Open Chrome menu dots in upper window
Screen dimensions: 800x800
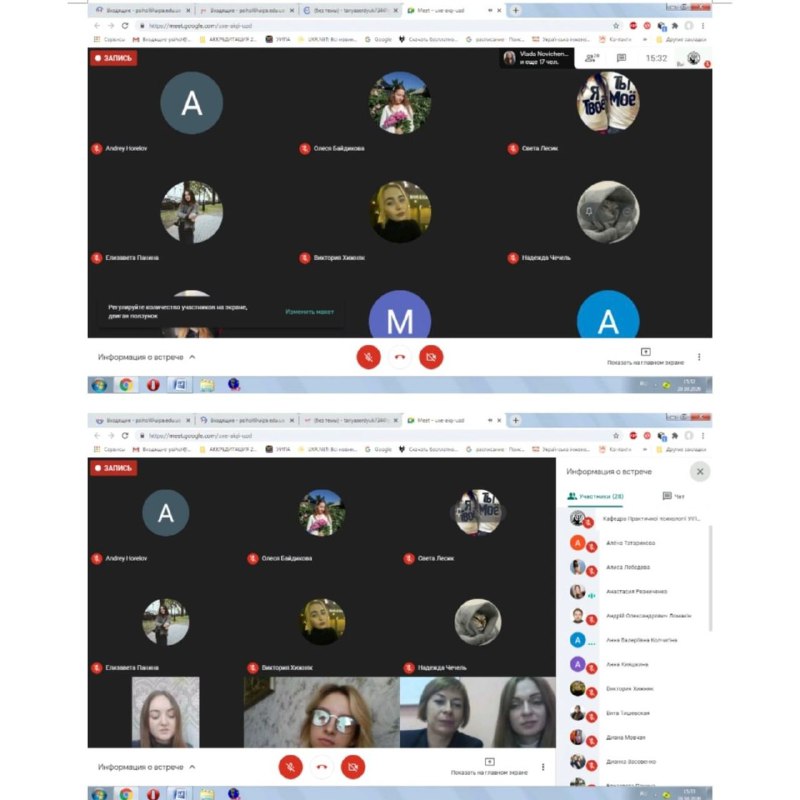pyautogui.click(x=703, y=26)
